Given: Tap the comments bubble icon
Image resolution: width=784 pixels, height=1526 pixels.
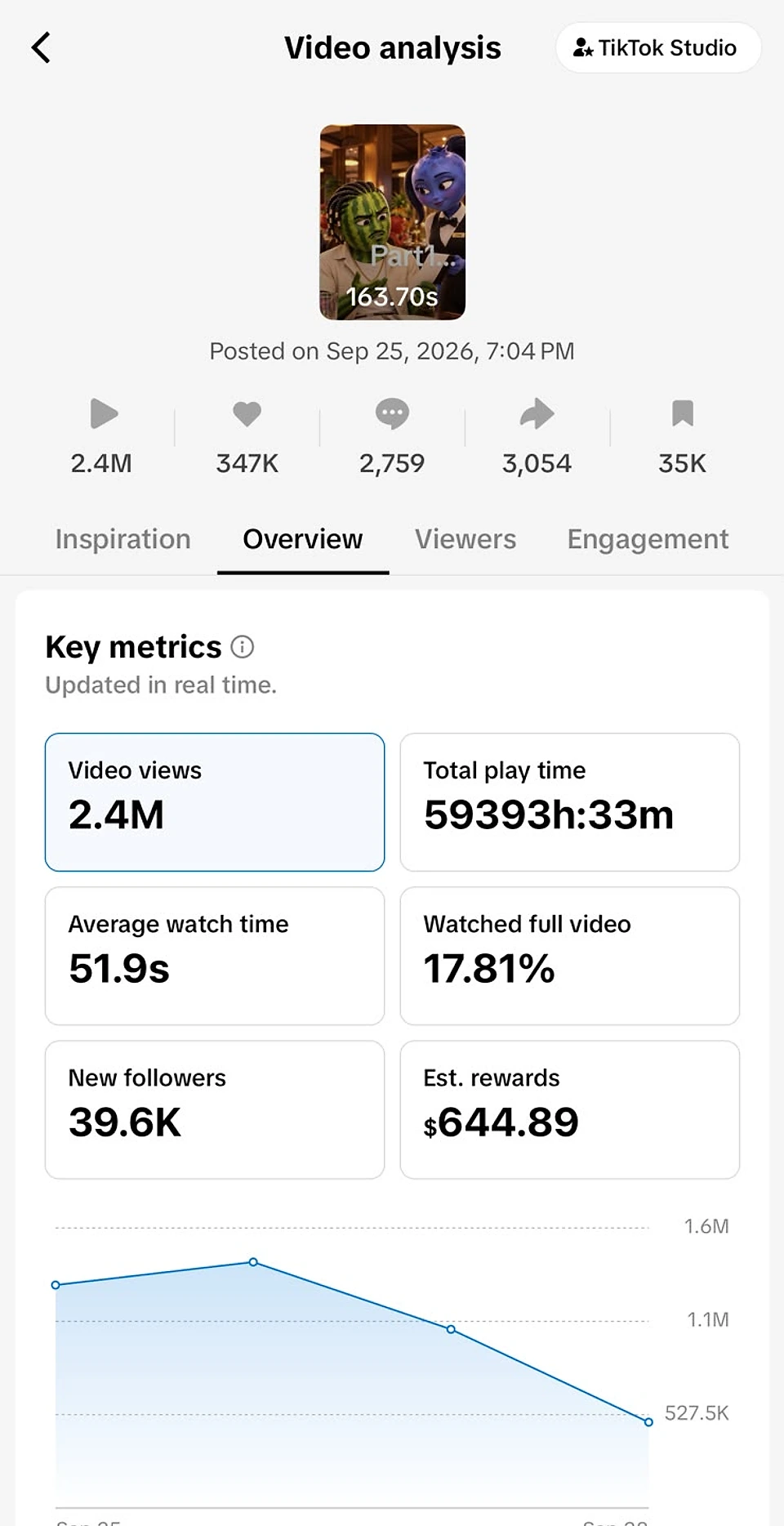Looking at the screenshot, I should pos(392,413).
